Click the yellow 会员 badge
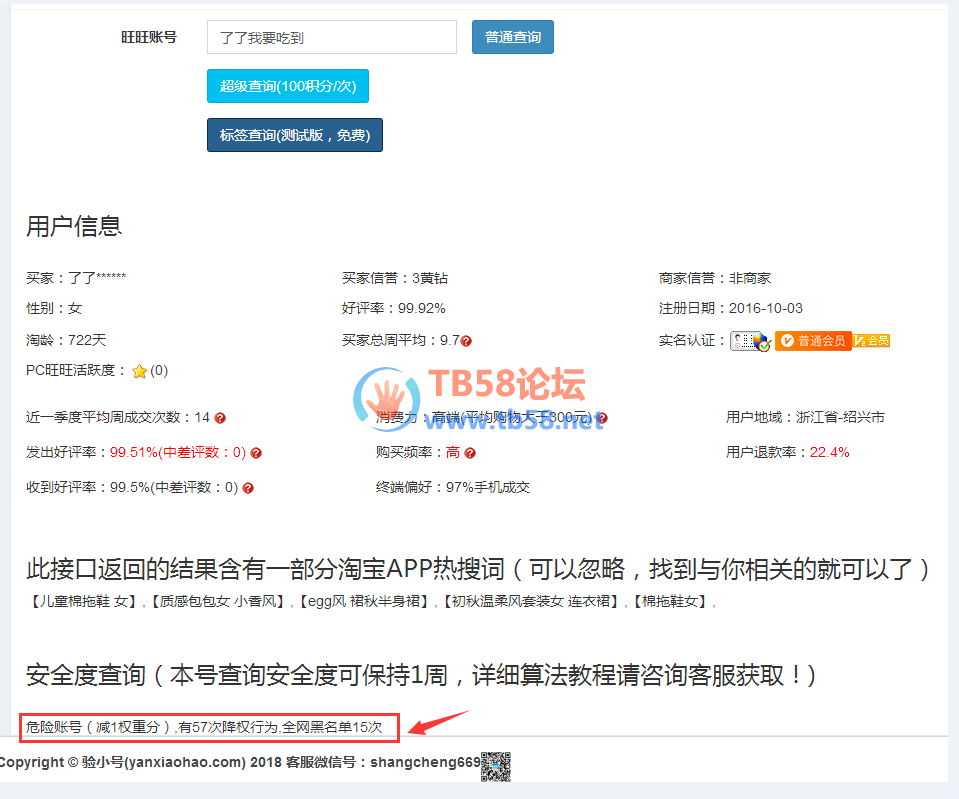 pyautogui.click(x=871, y=341)
